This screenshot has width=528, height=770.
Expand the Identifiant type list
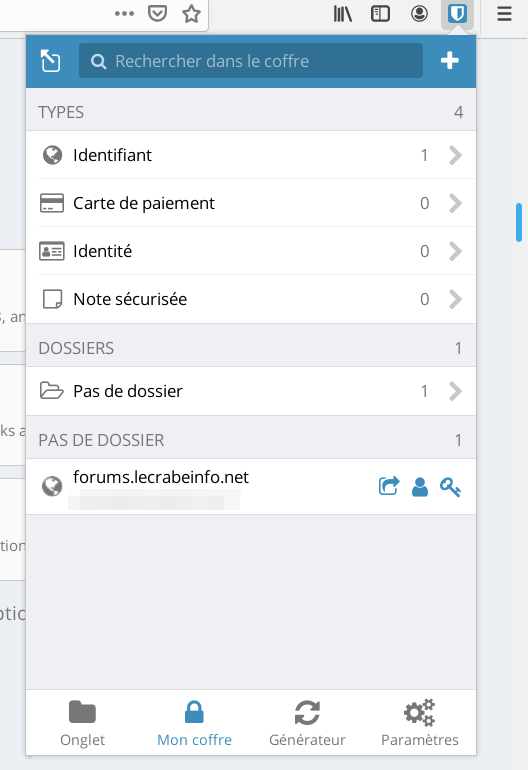[251, 155]
